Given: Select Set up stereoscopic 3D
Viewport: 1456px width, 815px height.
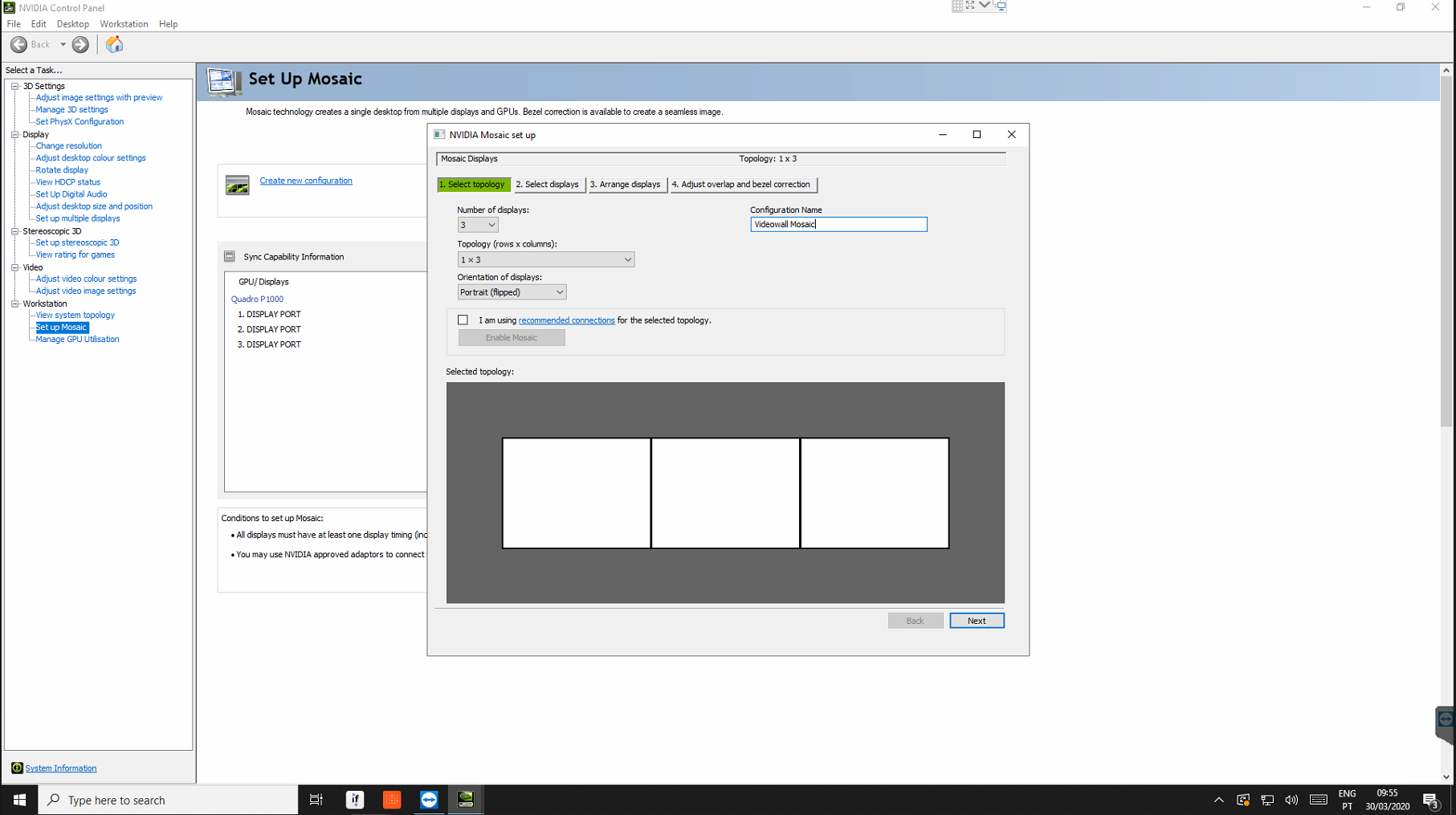Looking at the screenshot, I should click(77, 242).
